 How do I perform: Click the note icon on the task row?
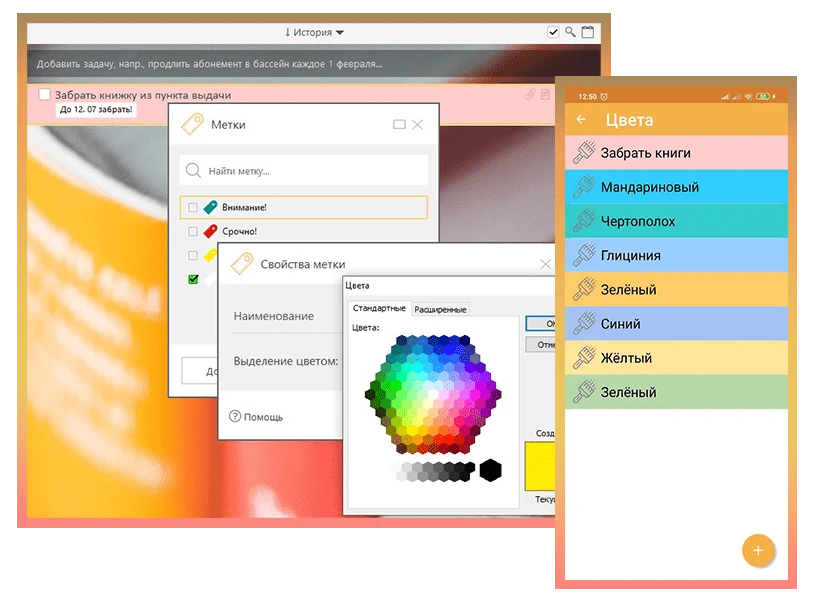(545, 95)
